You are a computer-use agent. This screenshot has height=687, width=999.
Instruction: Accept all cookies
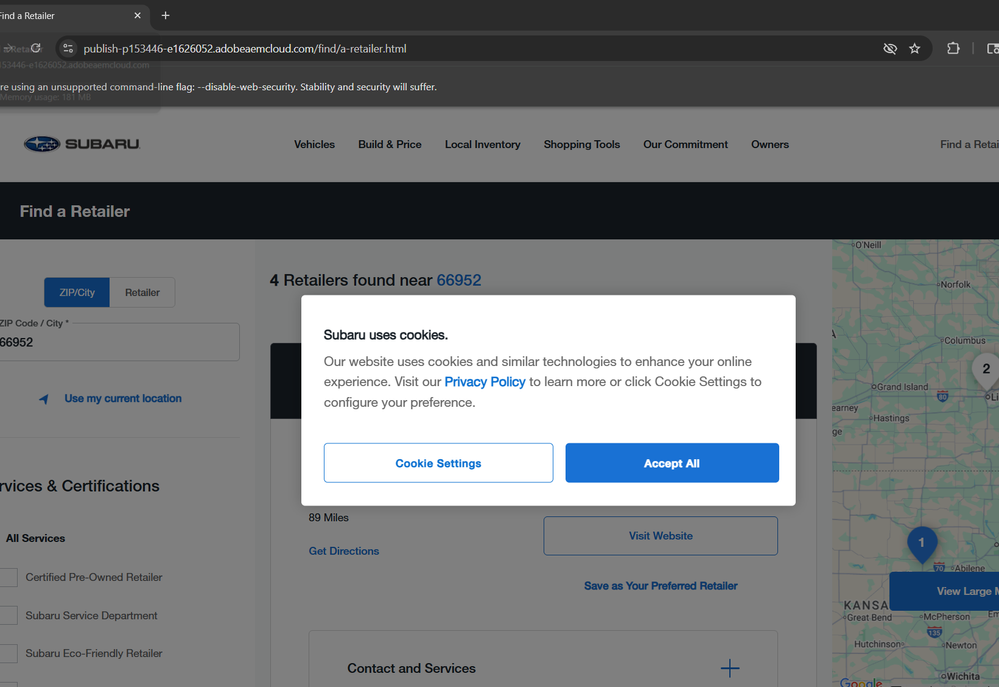[x=671, y=463]
